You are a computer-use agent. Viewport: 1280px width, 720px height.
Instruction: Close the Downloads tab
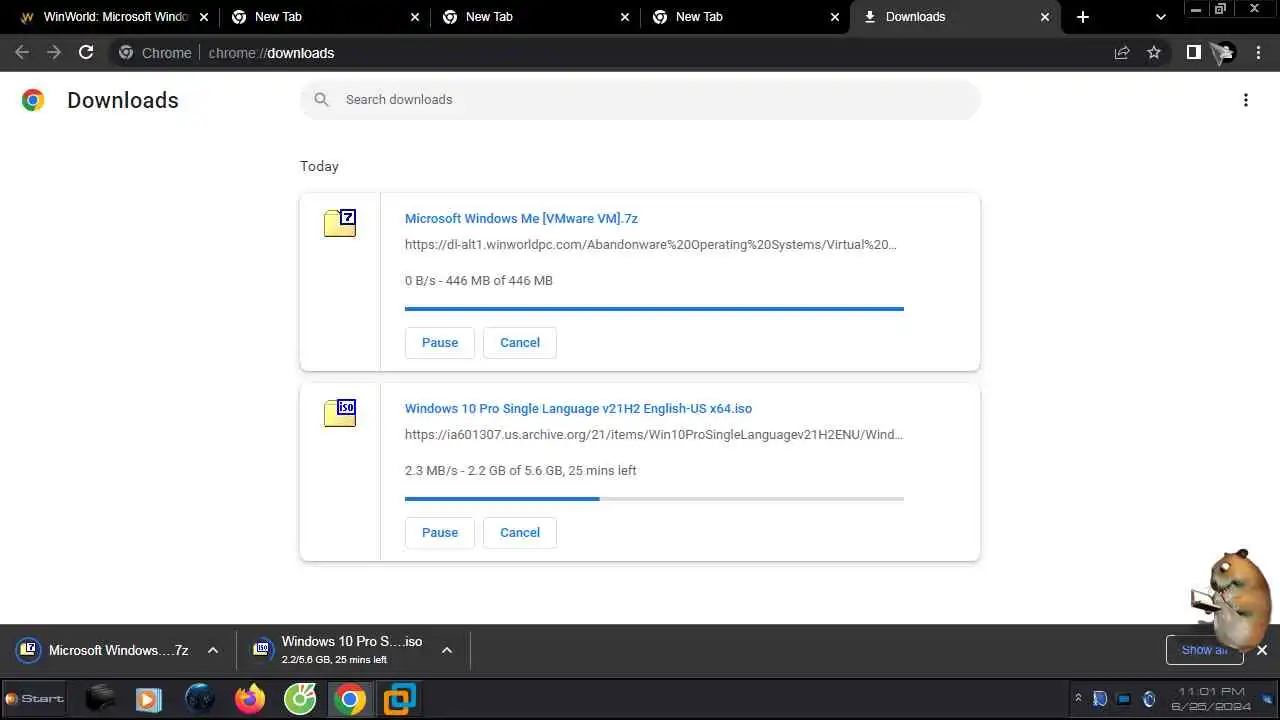pos(1045,17)
